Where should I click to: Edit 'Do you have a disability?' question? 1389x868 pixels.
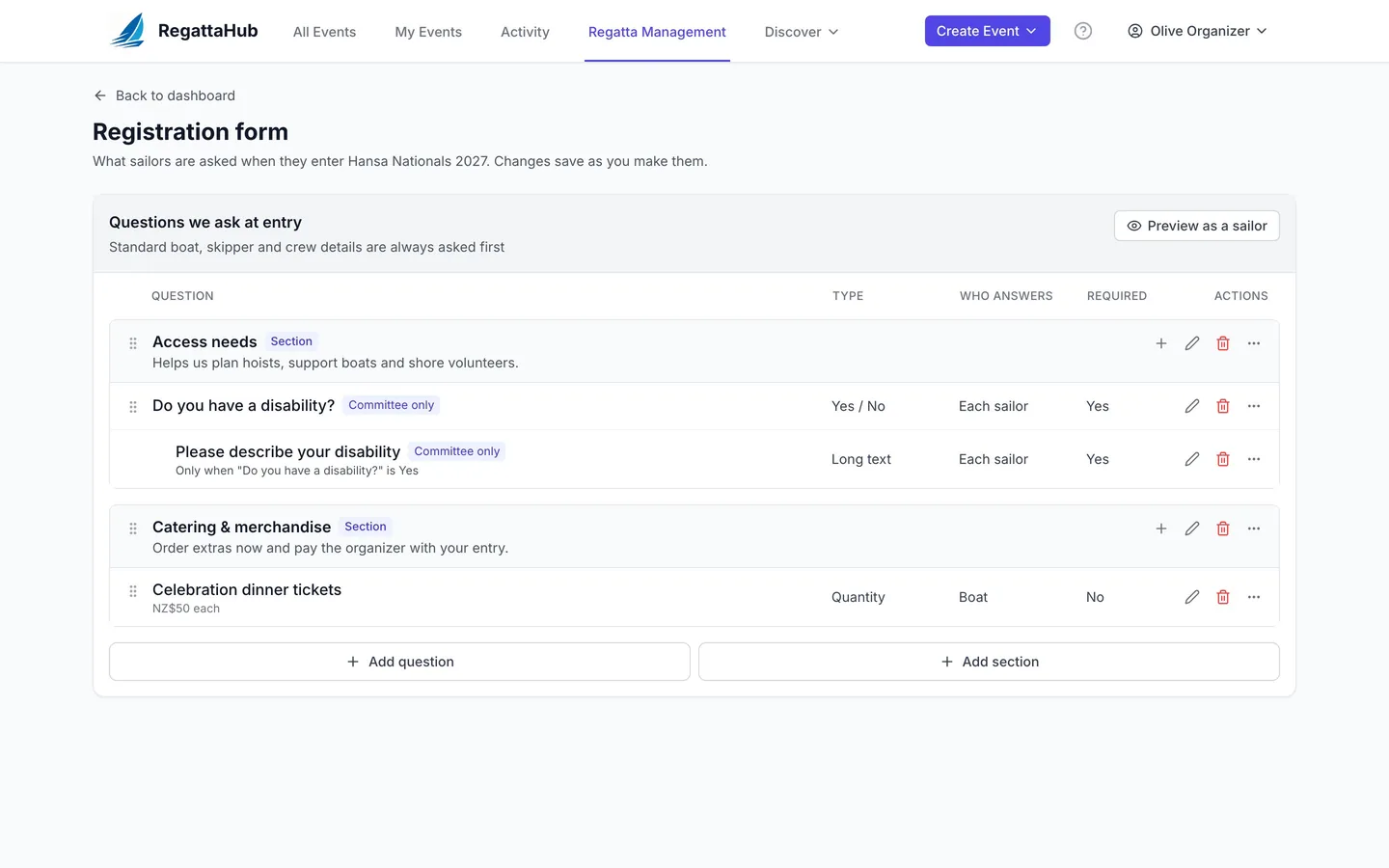click(x=1192, y=406)
